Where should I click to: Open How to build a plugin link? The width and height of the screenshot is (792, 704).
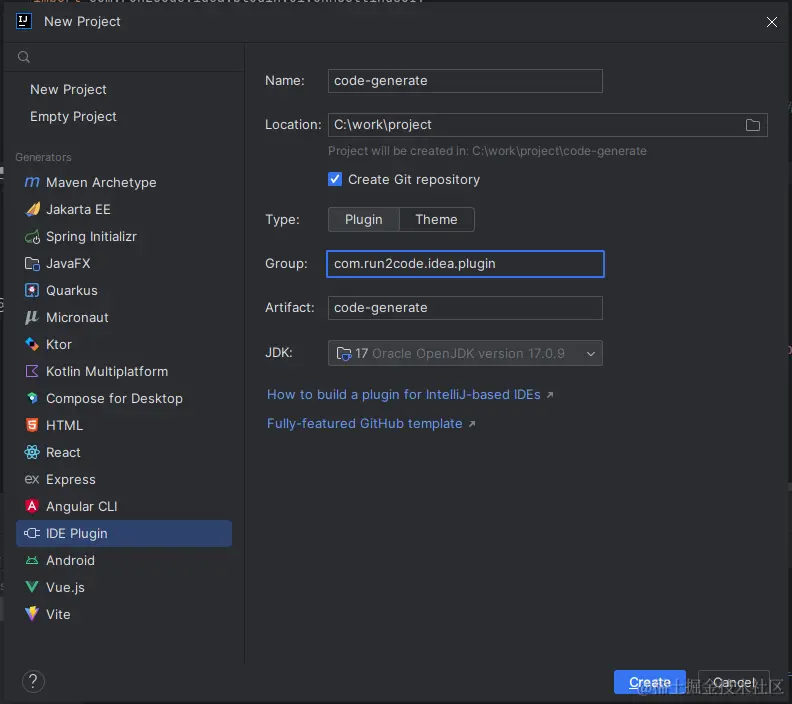point(404,395)
